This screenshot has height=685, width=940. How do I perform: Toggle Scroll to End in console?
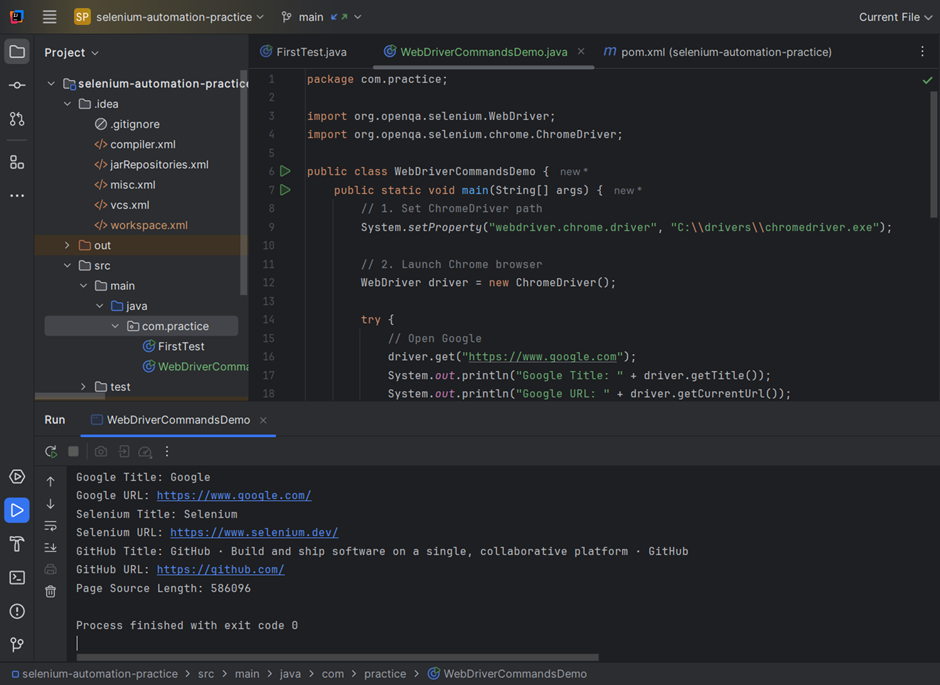[x=50, y=547]
